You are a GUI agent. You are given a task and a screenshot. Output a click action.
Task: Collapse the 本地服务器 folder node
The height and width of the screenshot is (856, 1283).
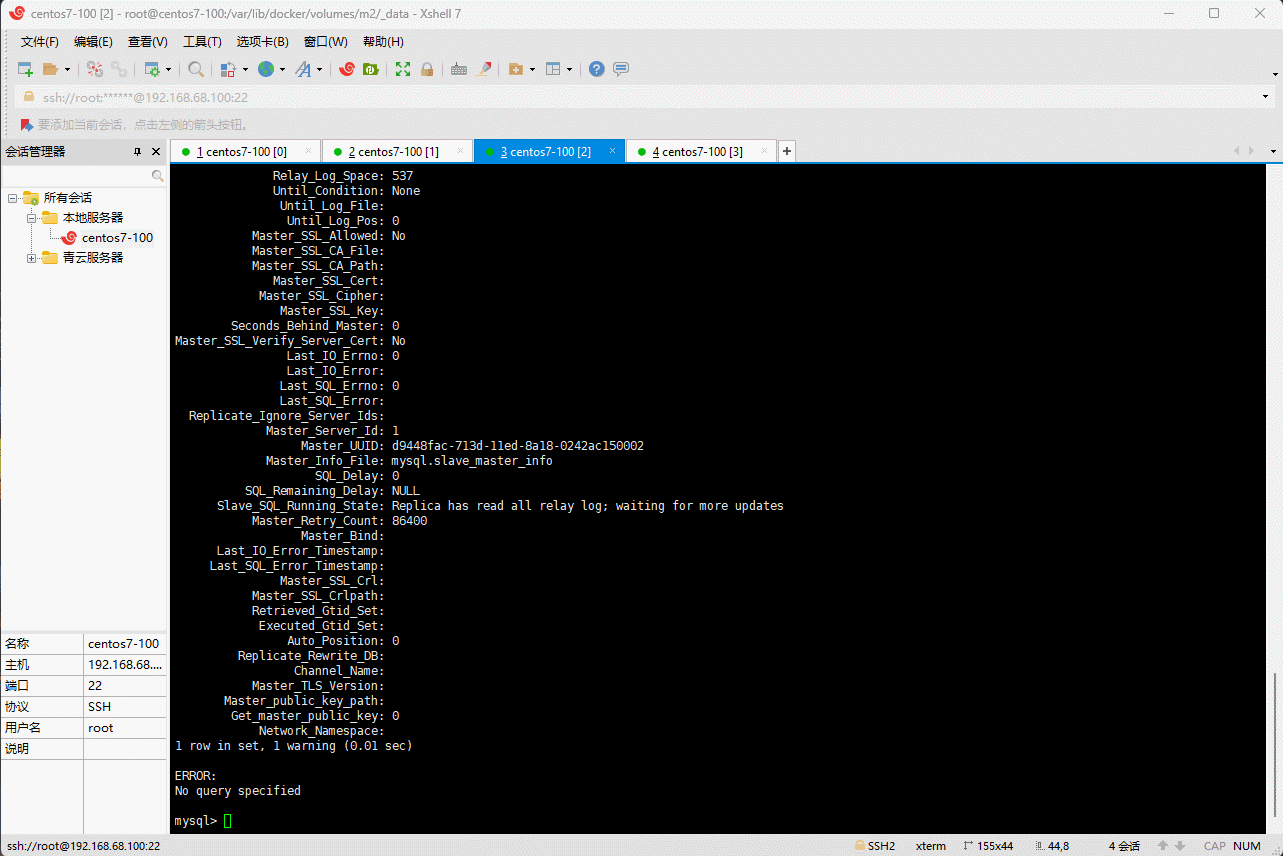tap(32, 218)
